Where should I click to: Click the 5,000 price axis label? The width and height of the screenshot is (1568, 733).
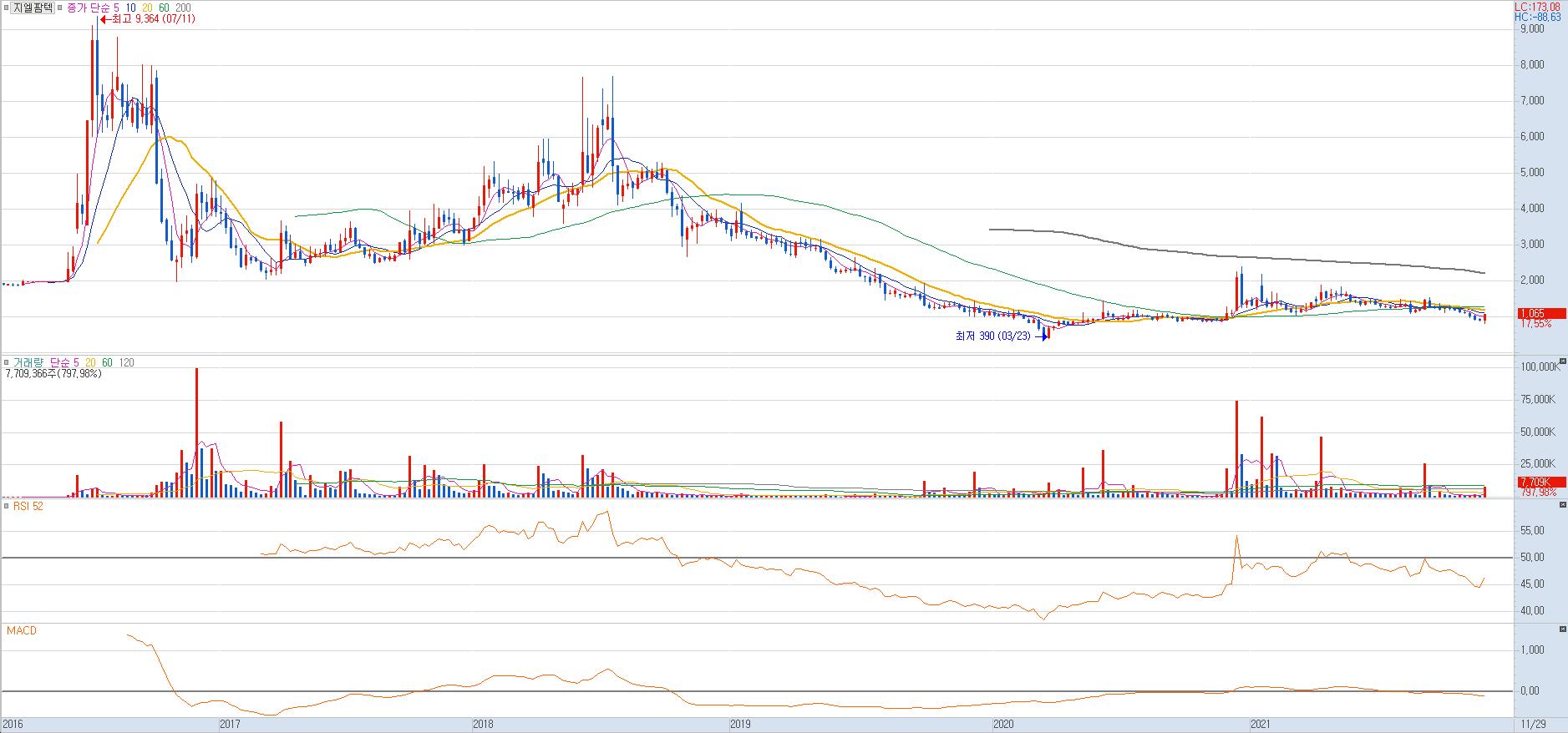point(1532,173)
